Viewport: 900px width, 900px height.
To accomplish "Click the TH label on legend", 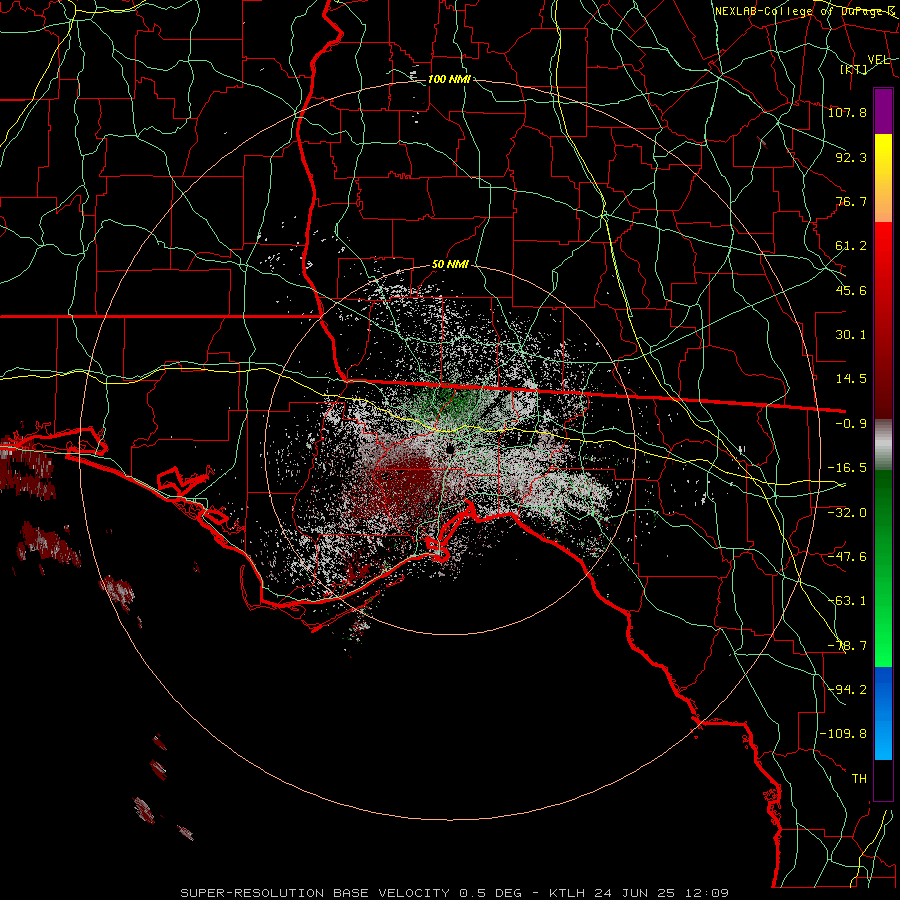I will [859, 778].
